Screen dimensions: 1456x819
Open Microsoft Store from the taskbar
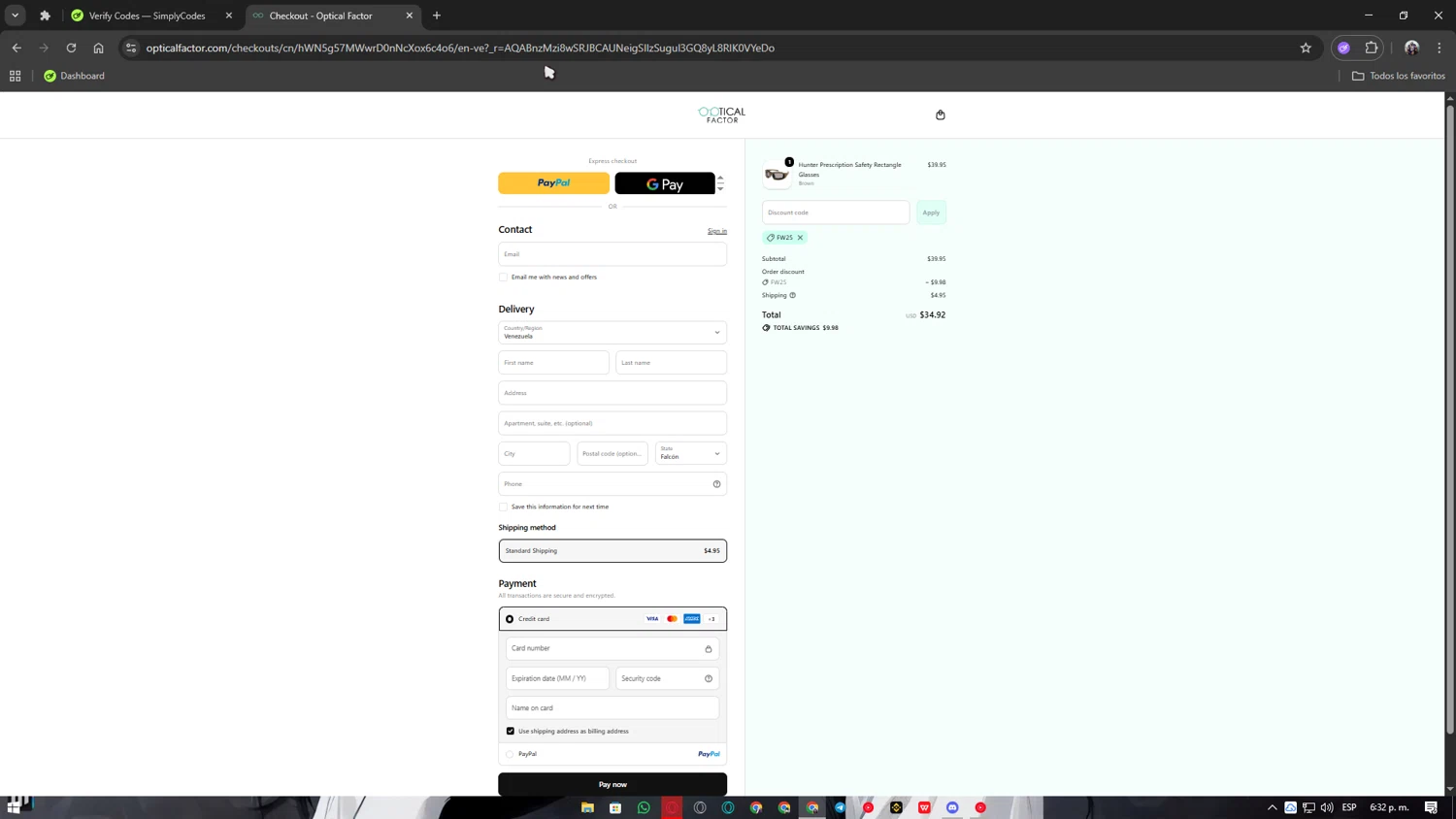click(x=615, y=807)
